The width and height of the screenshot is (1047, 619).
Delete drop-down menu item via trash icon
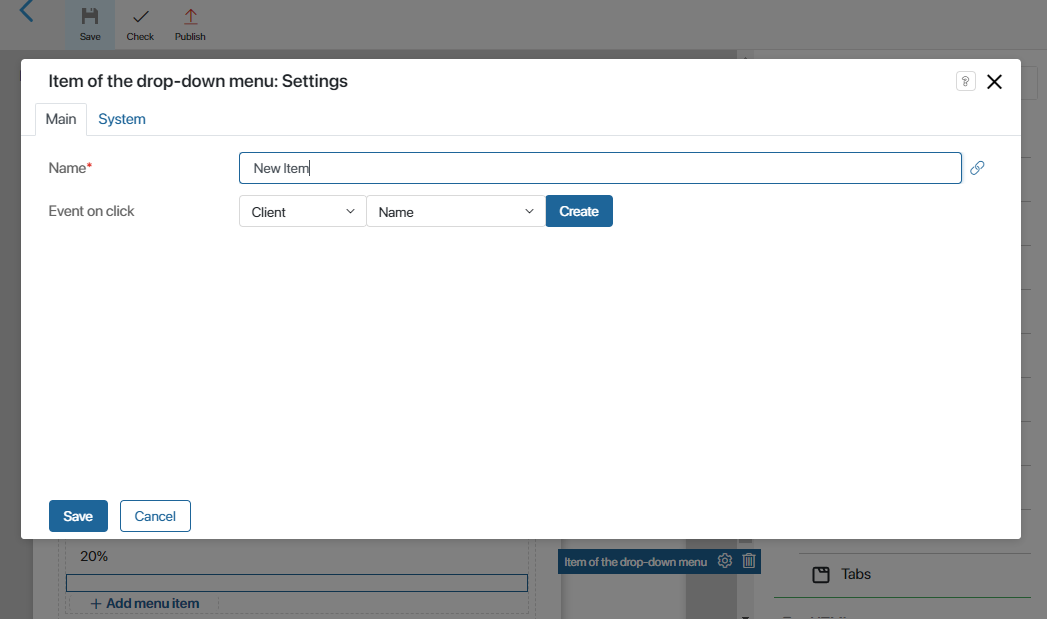coord(749,561)
